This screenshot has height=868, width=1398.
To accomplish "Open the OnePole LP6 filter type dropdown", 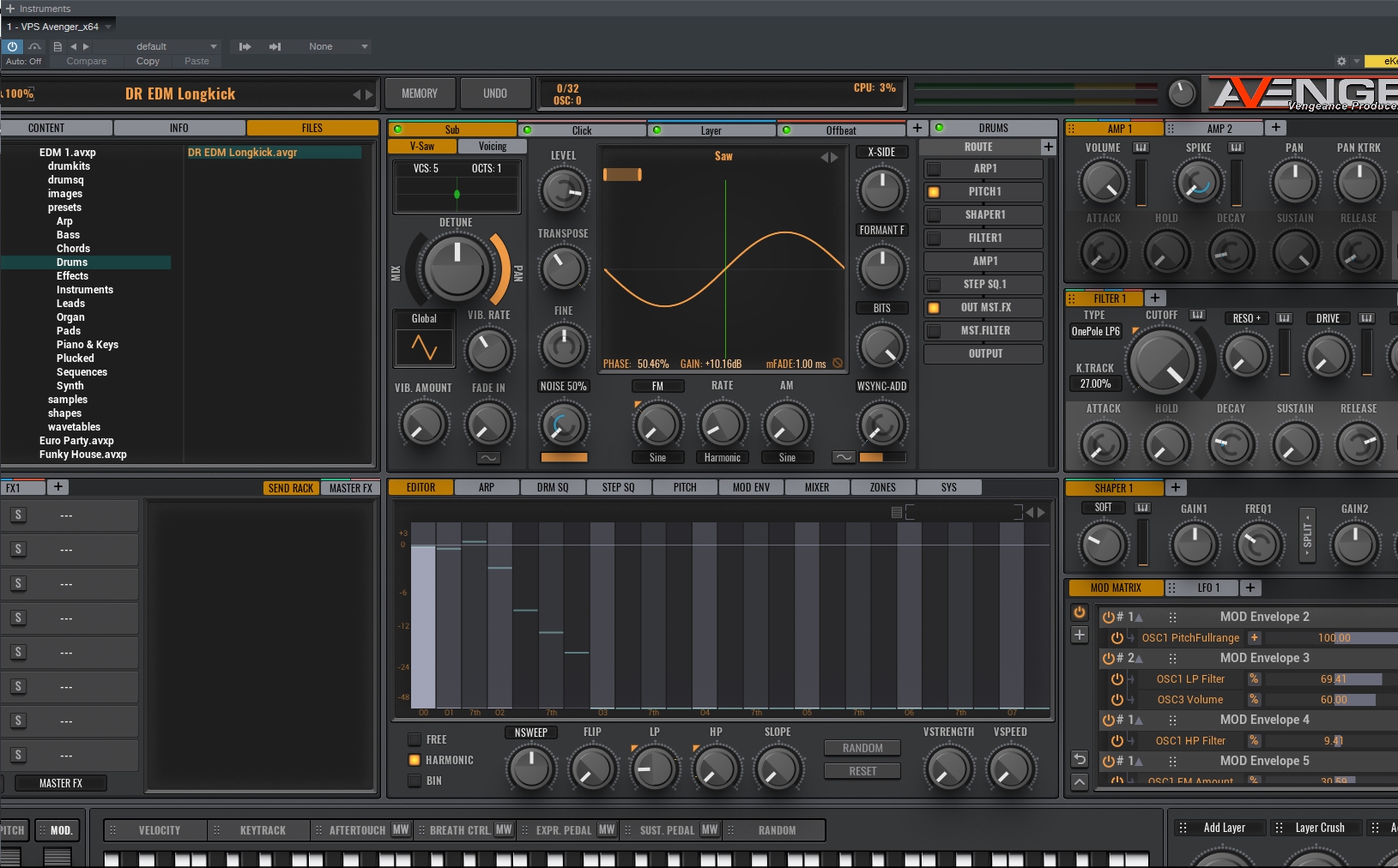I will pos(1095,331).
